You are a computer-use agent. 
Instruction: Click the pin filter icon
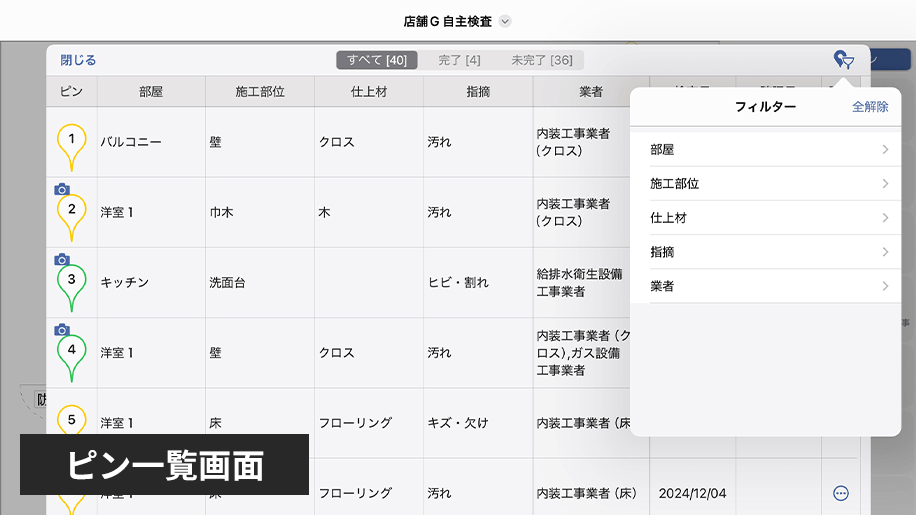[x=844, y=60]
